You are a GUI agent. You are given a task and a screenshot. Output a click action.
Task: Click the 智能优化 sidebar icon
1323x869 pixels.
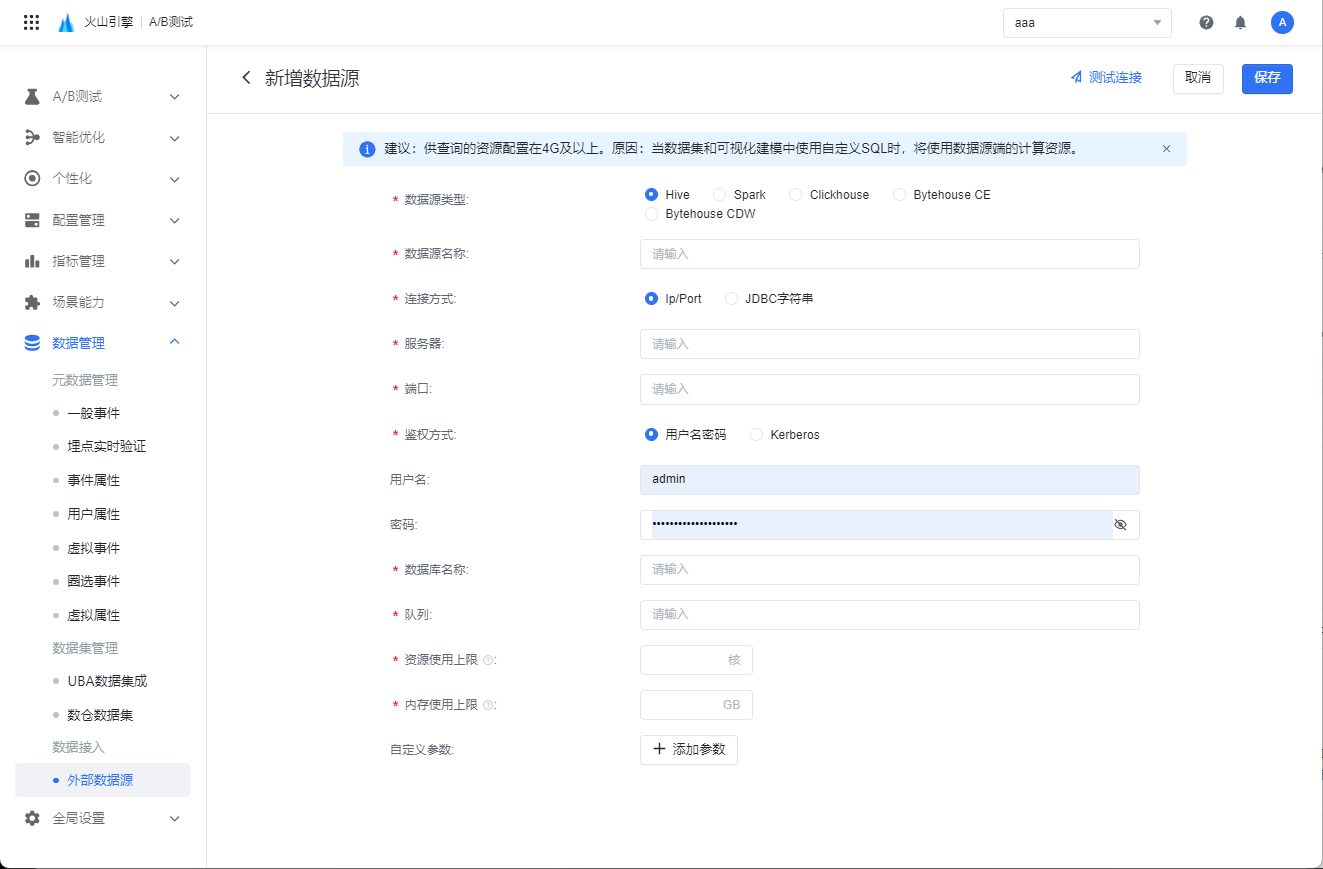(x=32, y=138)
